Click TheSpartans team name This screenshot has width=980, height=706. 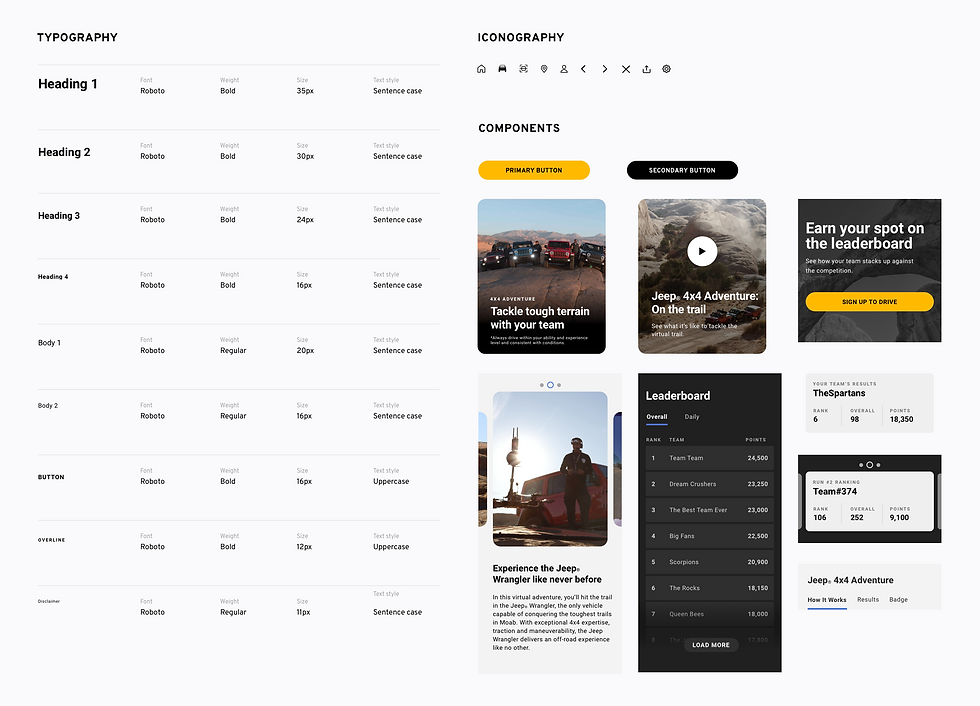click(x=839, y=393)
